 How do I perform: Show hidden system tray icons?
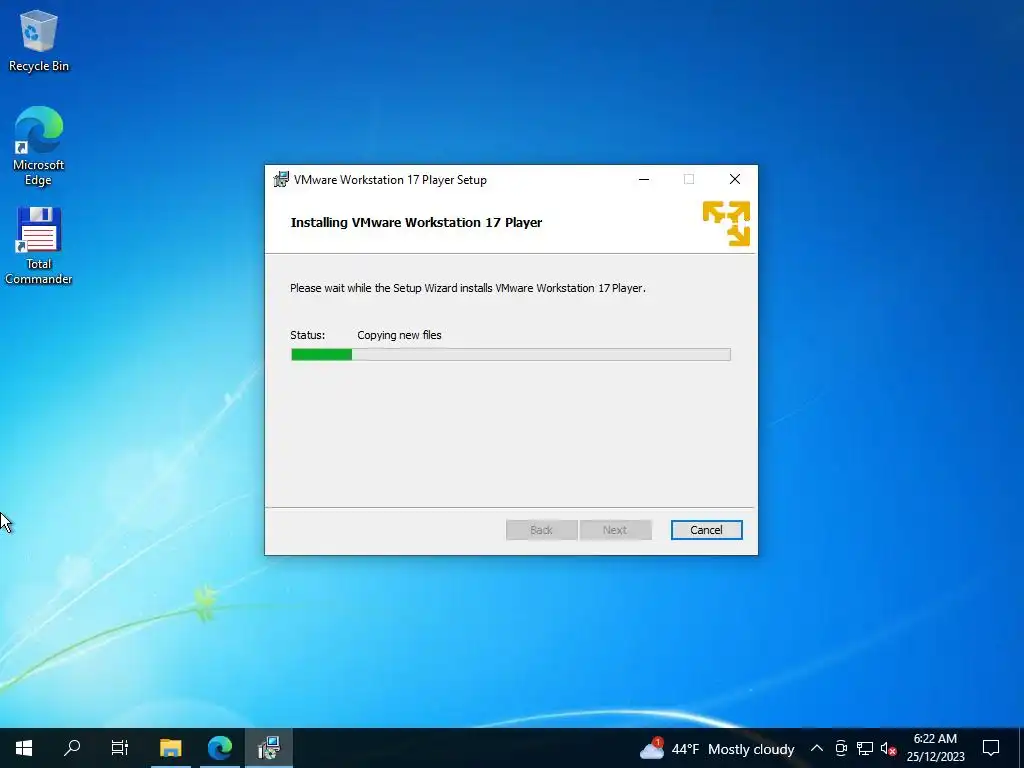(816, 748)
